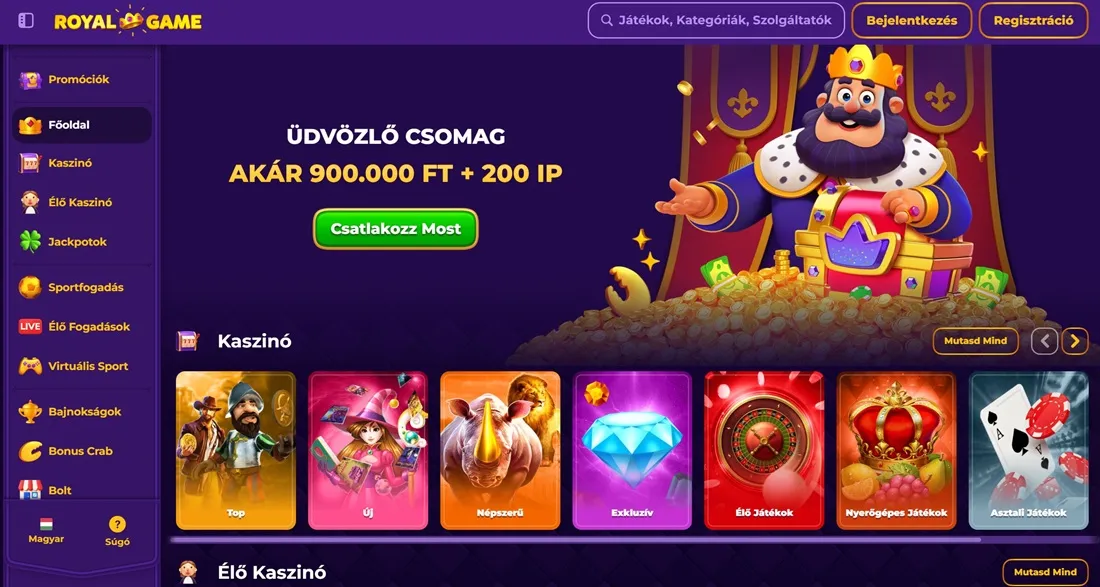This screenshot has width=1100, height=587.
Task: Select the Virtuális Sport gamepad icon
Action: 30,366
